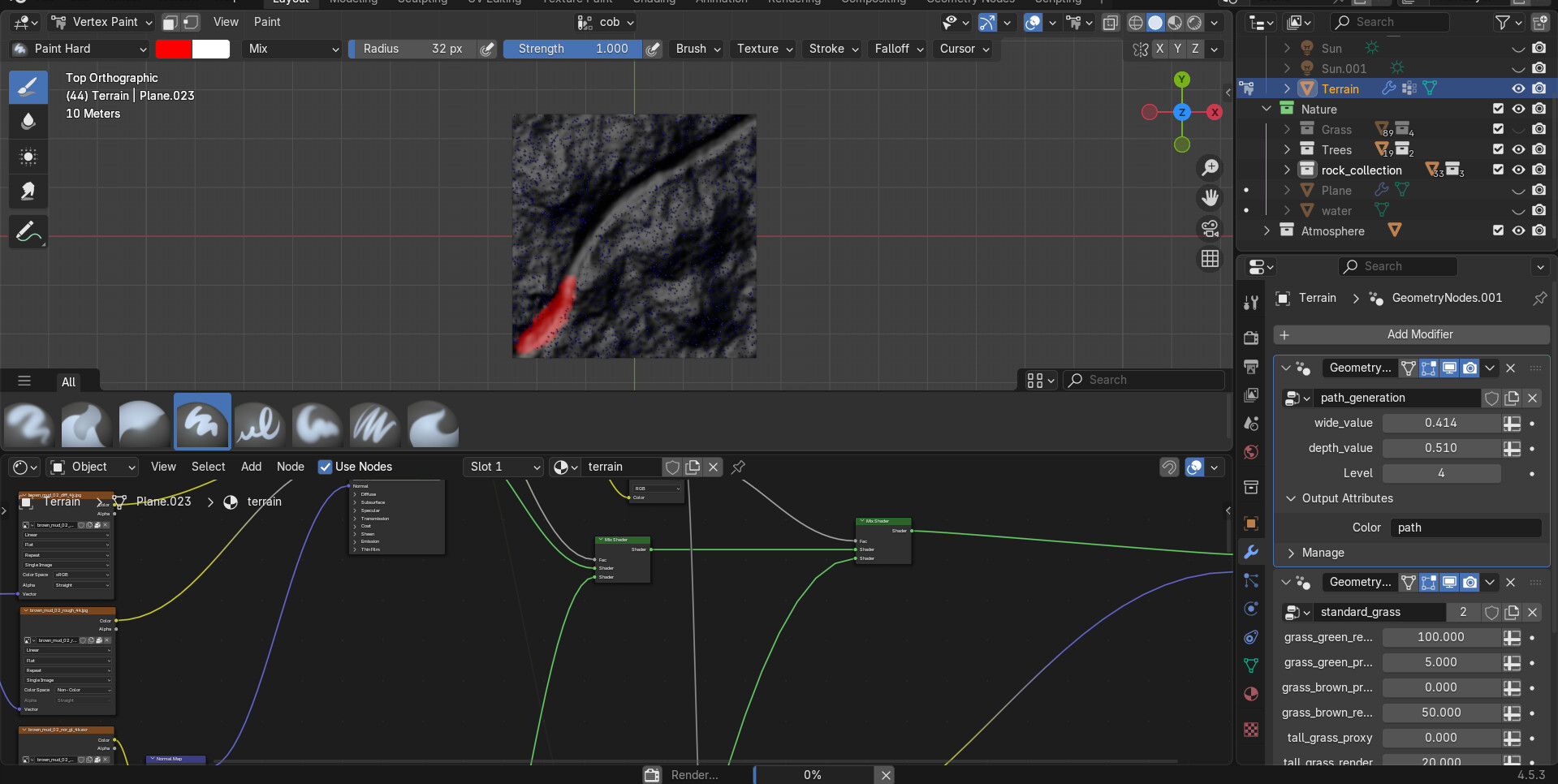Image resolution: width=1558 pixels, height=784 pixels.
Task: Toggle strength pen pressure icon
Action: 653,50
